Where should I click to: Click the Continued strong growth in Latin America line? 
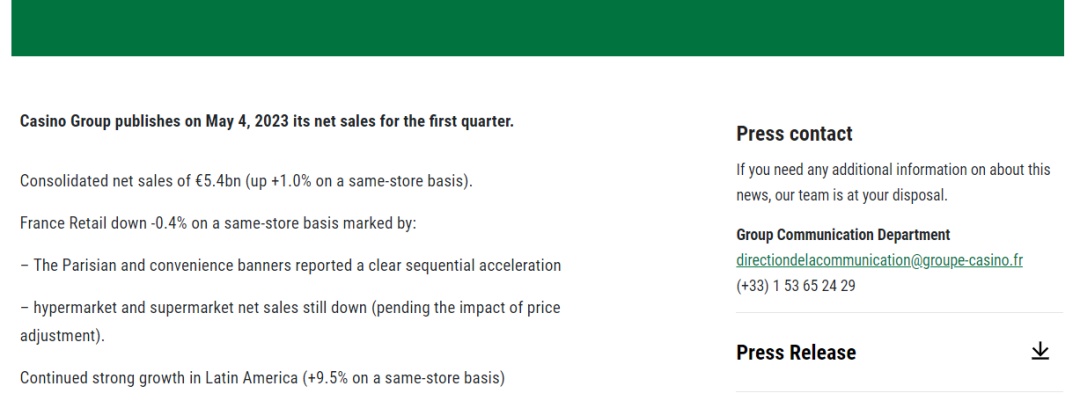(262, 378)
